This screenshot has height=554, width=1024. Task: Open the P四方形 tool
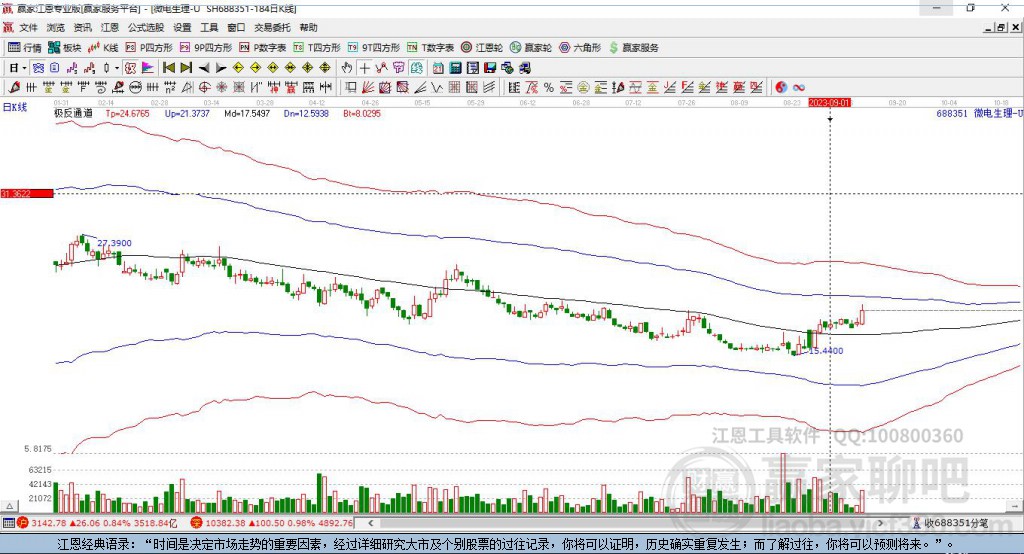(149, 48)
